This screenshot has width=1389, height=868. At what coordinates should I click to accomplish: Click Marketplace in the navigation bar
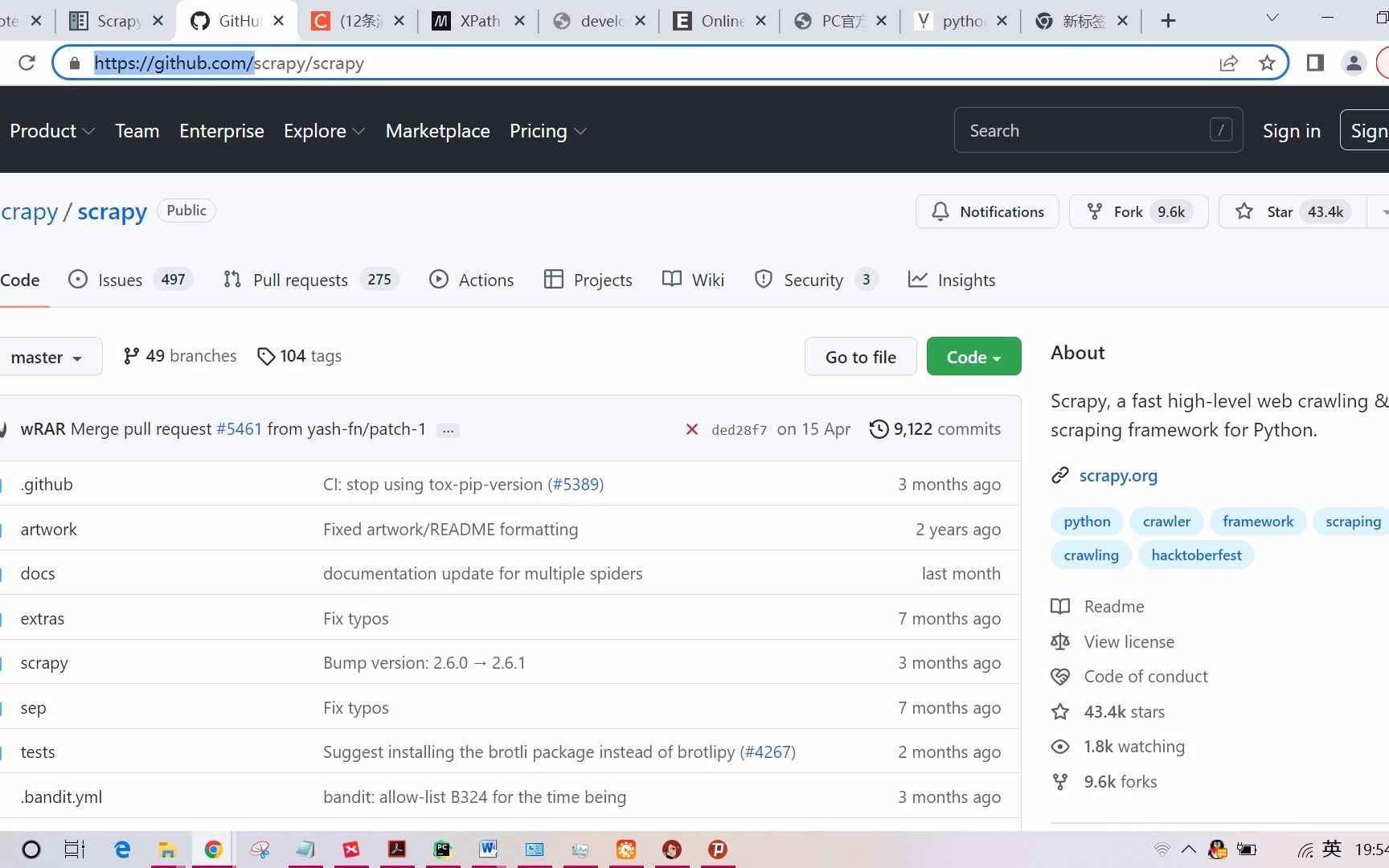tap(438, 131)
